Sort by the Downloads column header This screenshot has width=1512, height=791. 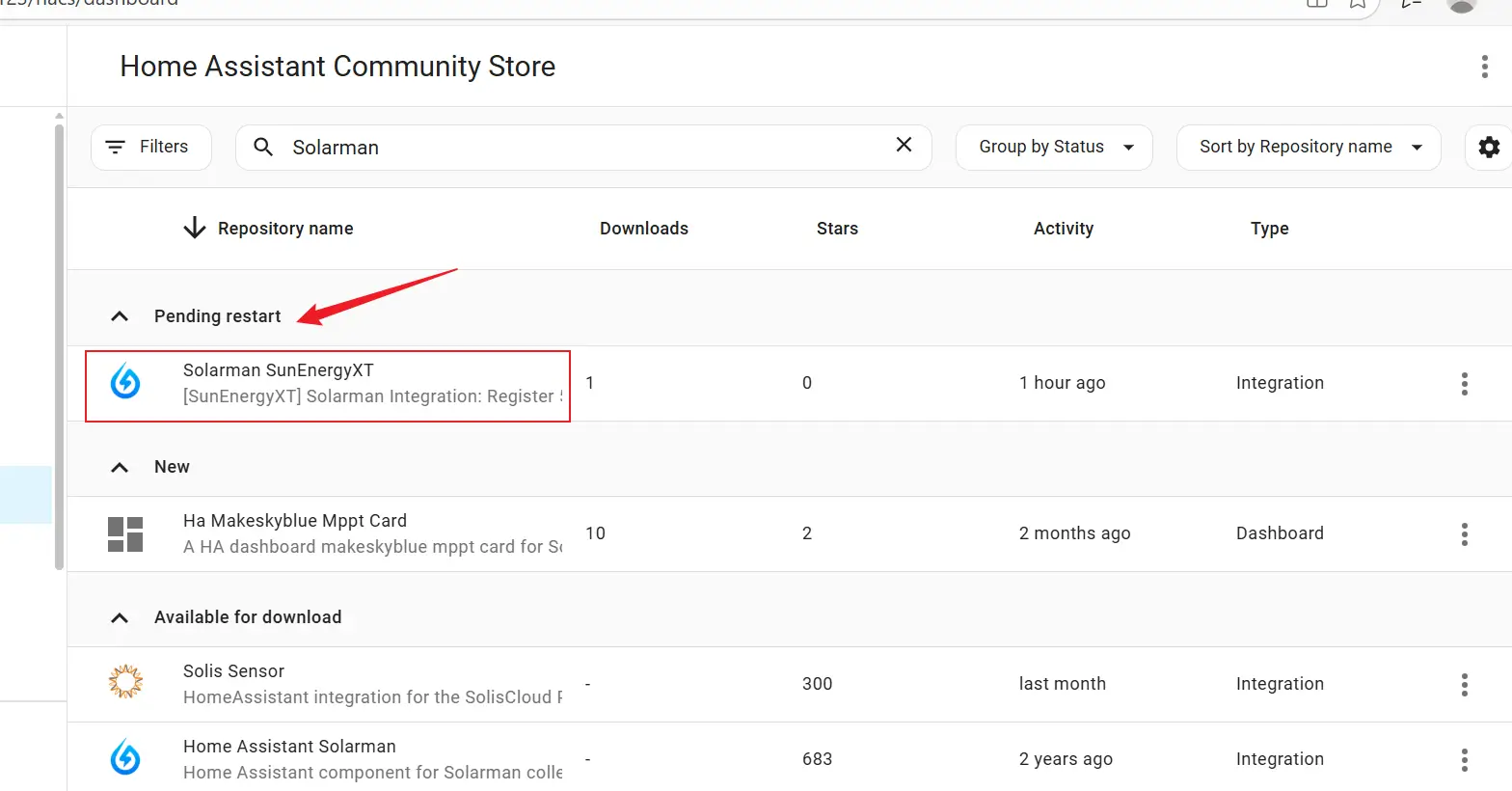(x=643, y=229)
